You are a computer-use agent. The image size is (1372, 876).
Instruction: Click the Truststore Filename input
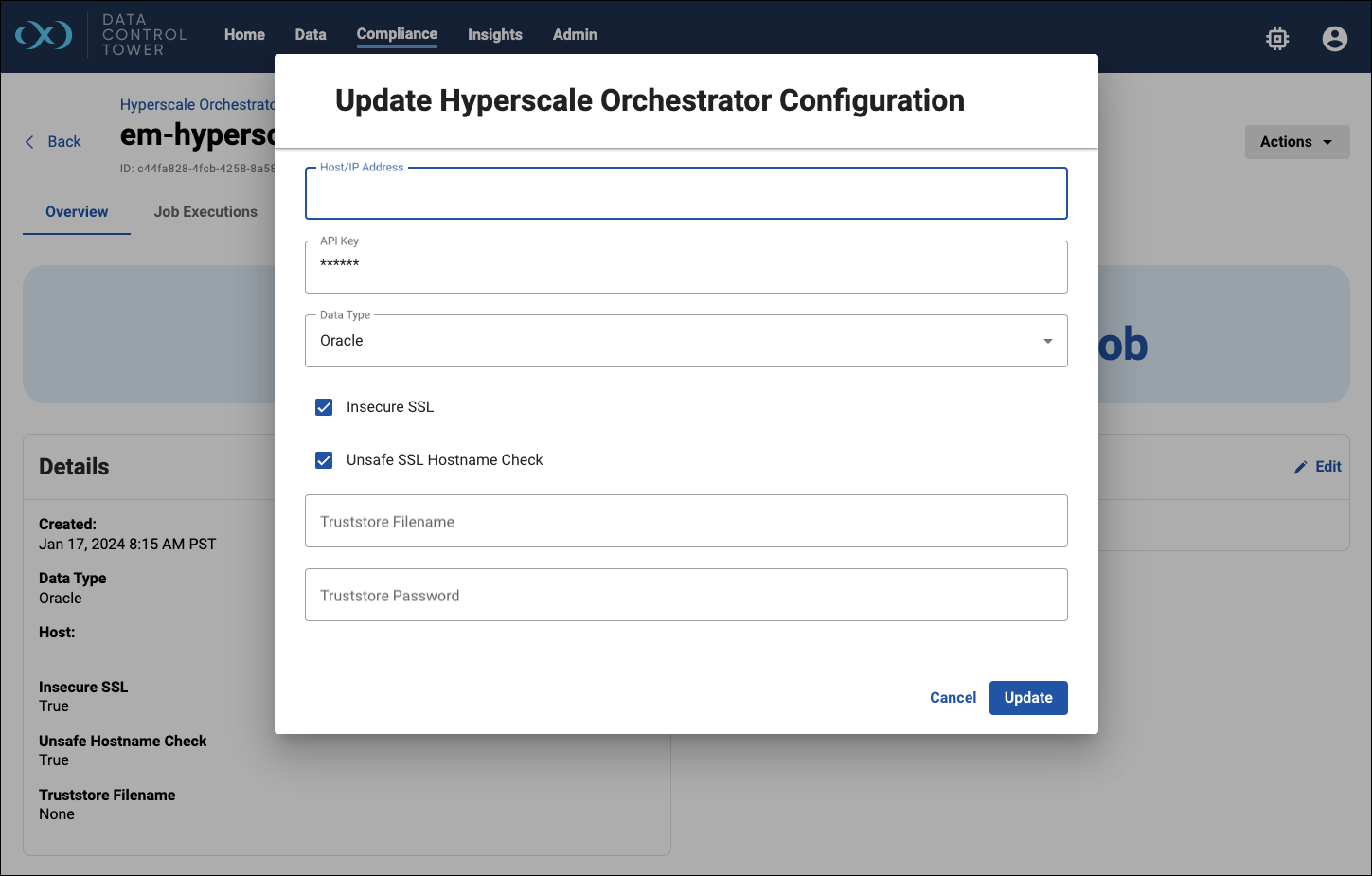686,522
